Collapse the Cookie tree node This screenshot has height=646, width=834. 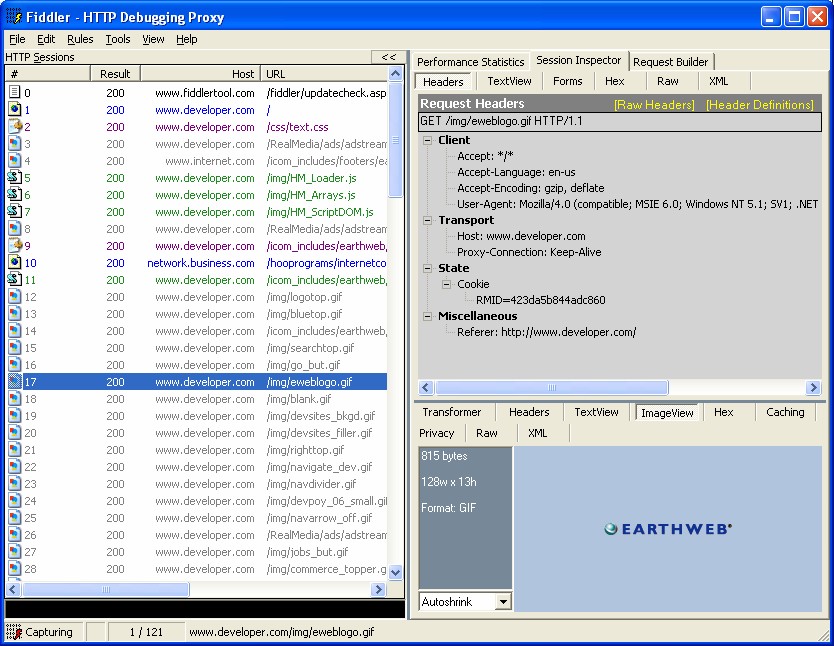pos(446,284)
